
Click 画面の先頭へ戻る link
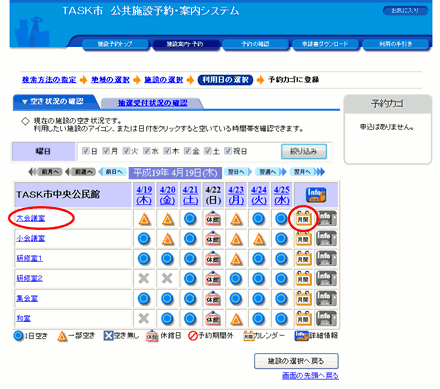[310, 376]
